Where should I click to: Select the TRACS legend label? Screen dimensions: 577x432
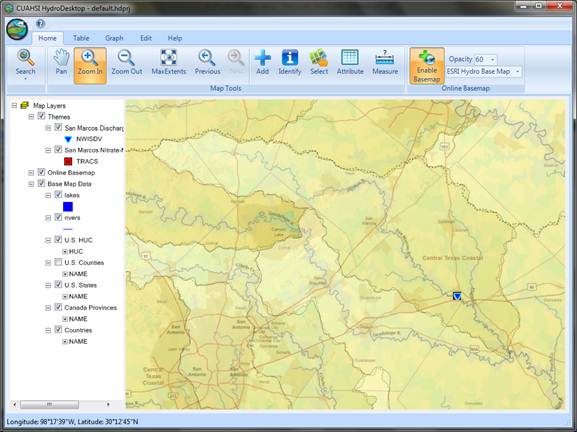tap(87, 161)
